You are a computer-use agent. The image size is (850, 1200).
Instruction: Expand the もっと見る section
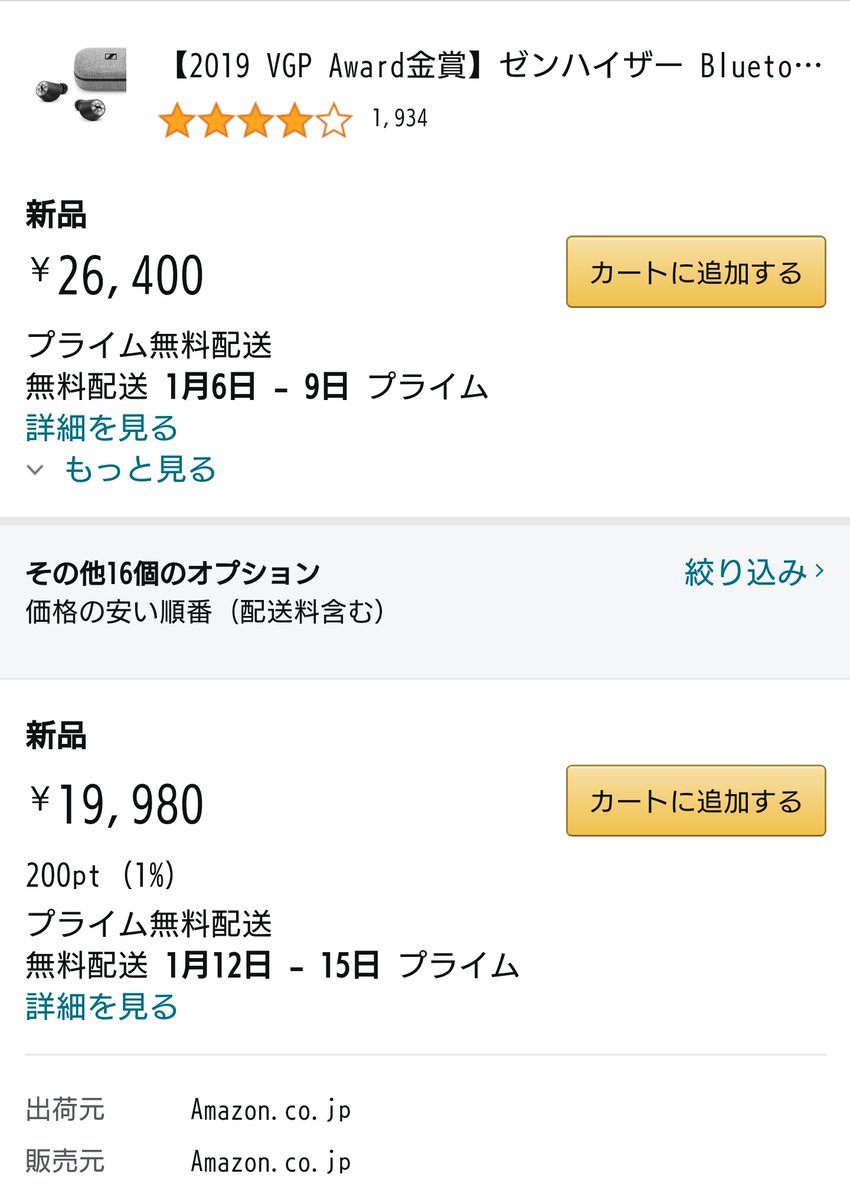(x=140, y=469)
